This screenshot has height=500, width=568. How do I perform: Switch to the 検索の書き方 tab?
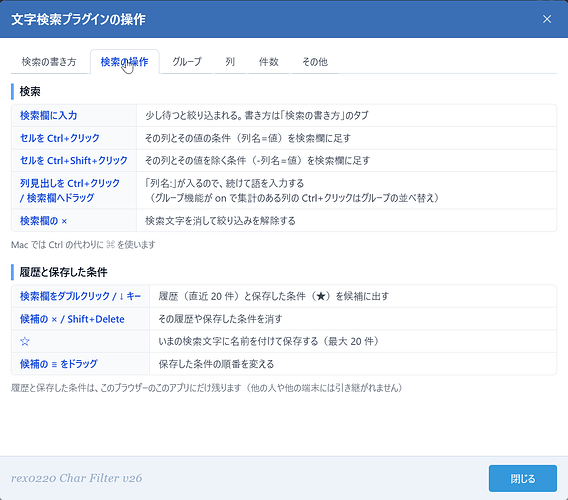(49, 62)
